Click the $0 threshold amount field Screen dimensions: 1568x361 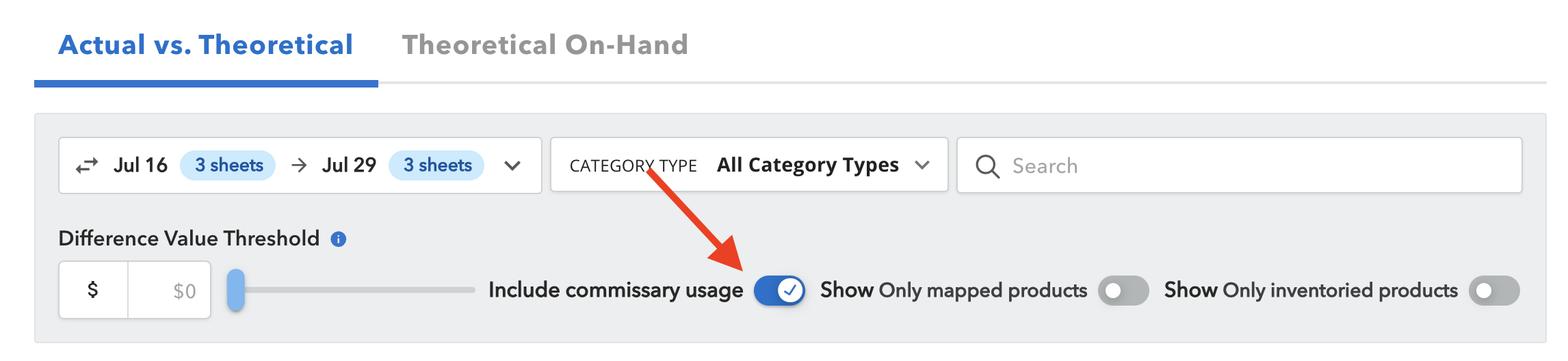pos(169,291)
